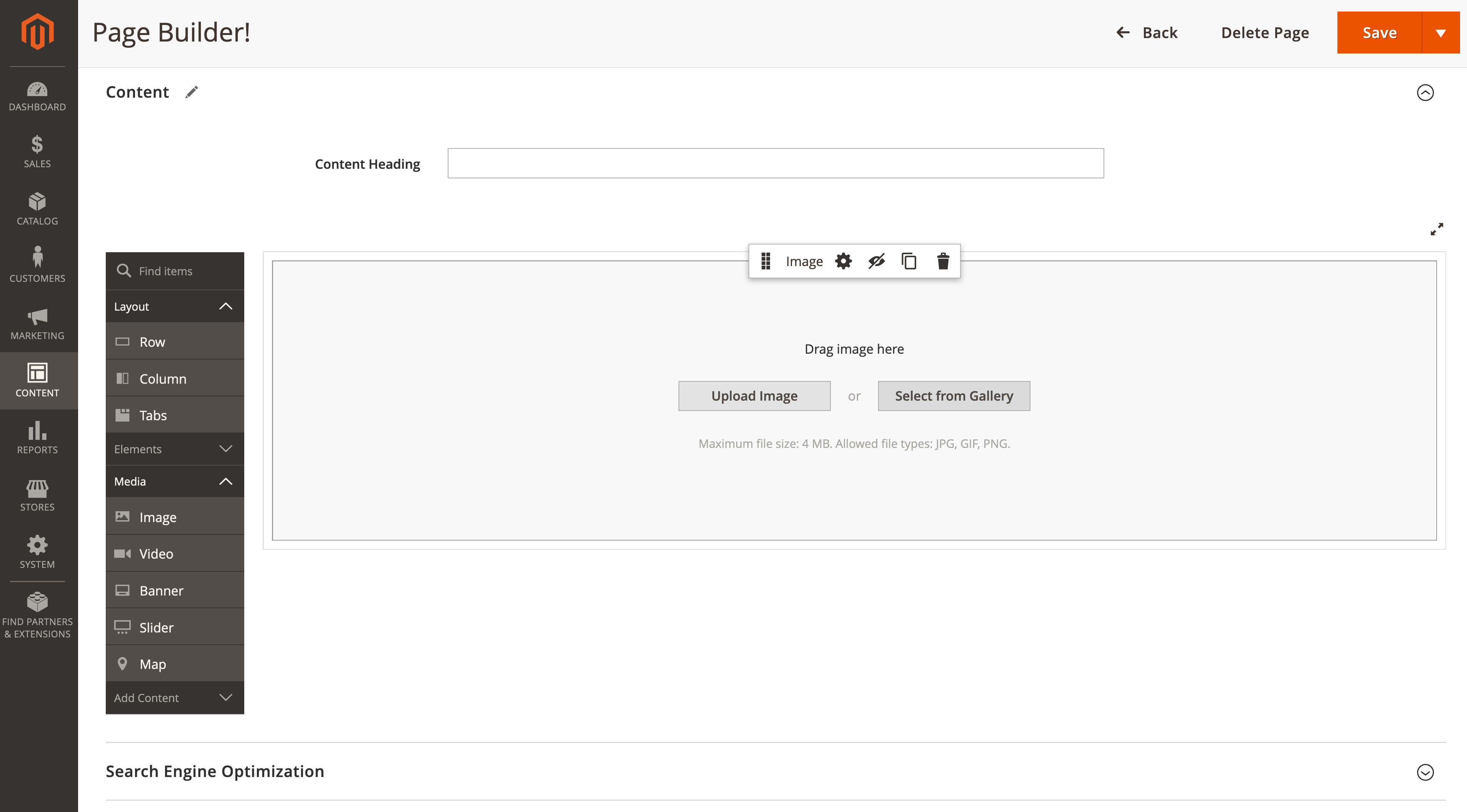Click the pencil edit icon beside Content
This screenshot has width=1467, height=812.
[x=191, y=92]
